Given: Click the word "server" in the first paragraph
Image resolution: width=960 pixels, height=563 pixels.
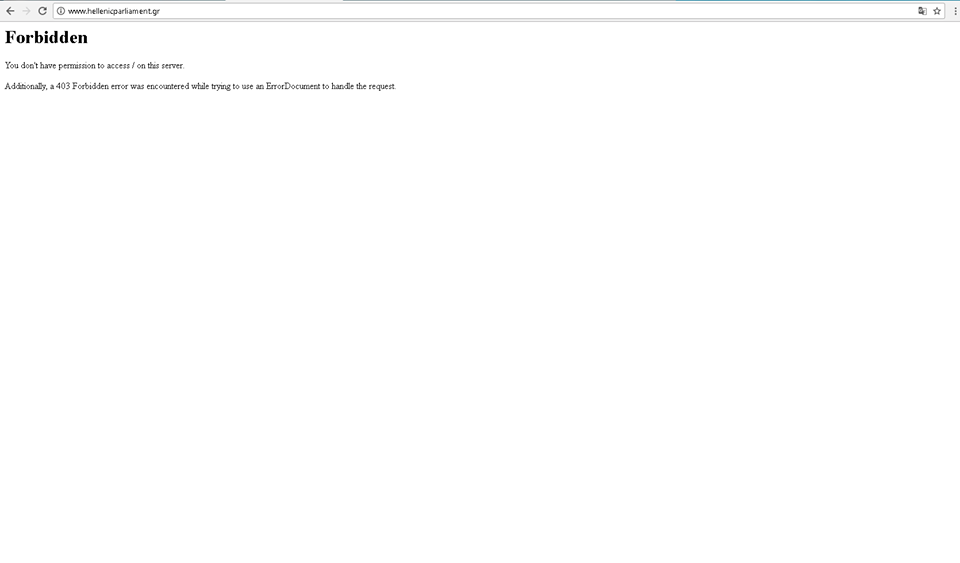Looking at the screenshot, I should point(172,66).
